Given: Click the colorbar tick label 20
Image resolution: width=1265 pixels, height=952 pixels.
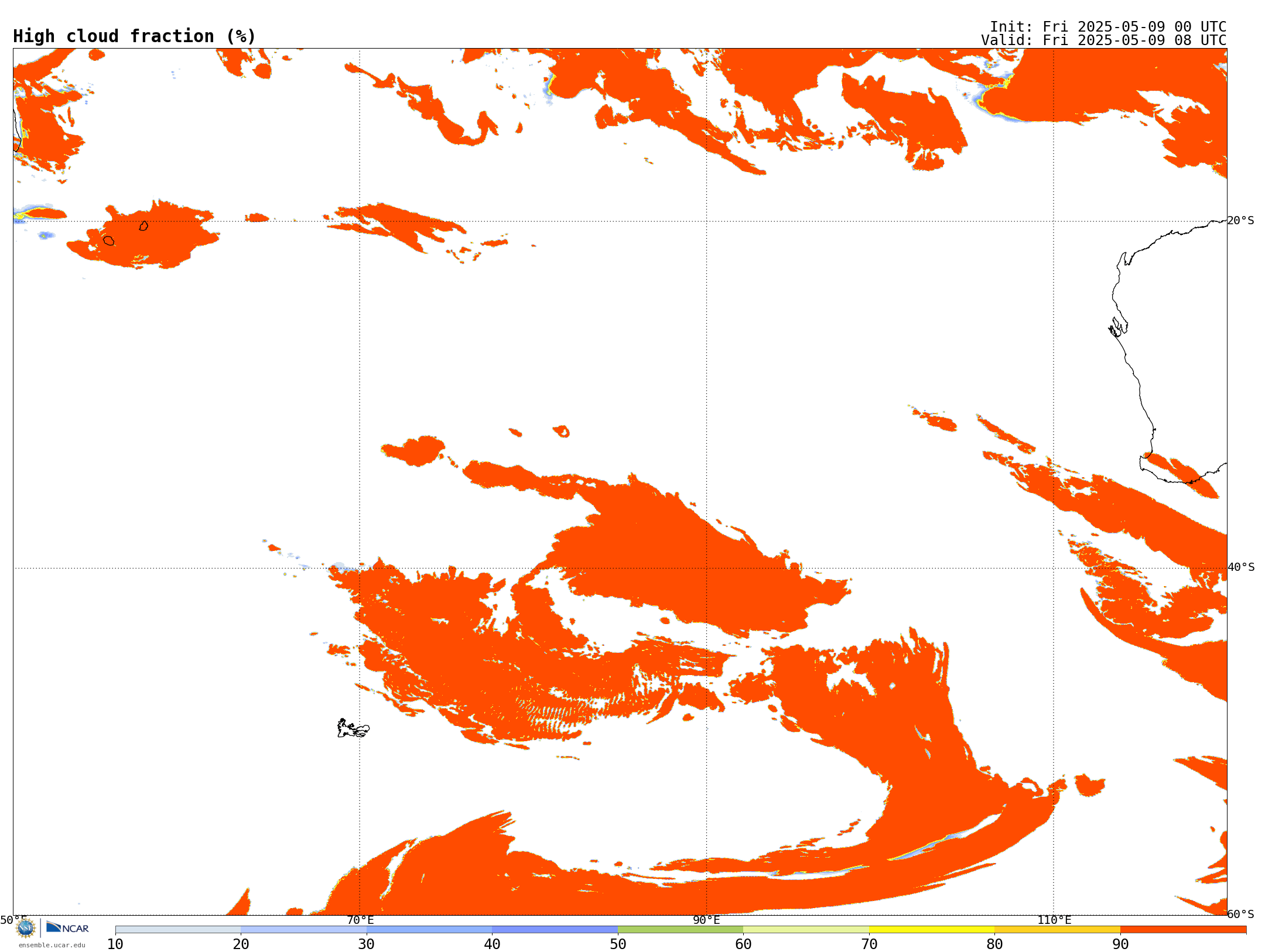Looking at the screenshot, I should click(241, 944).
